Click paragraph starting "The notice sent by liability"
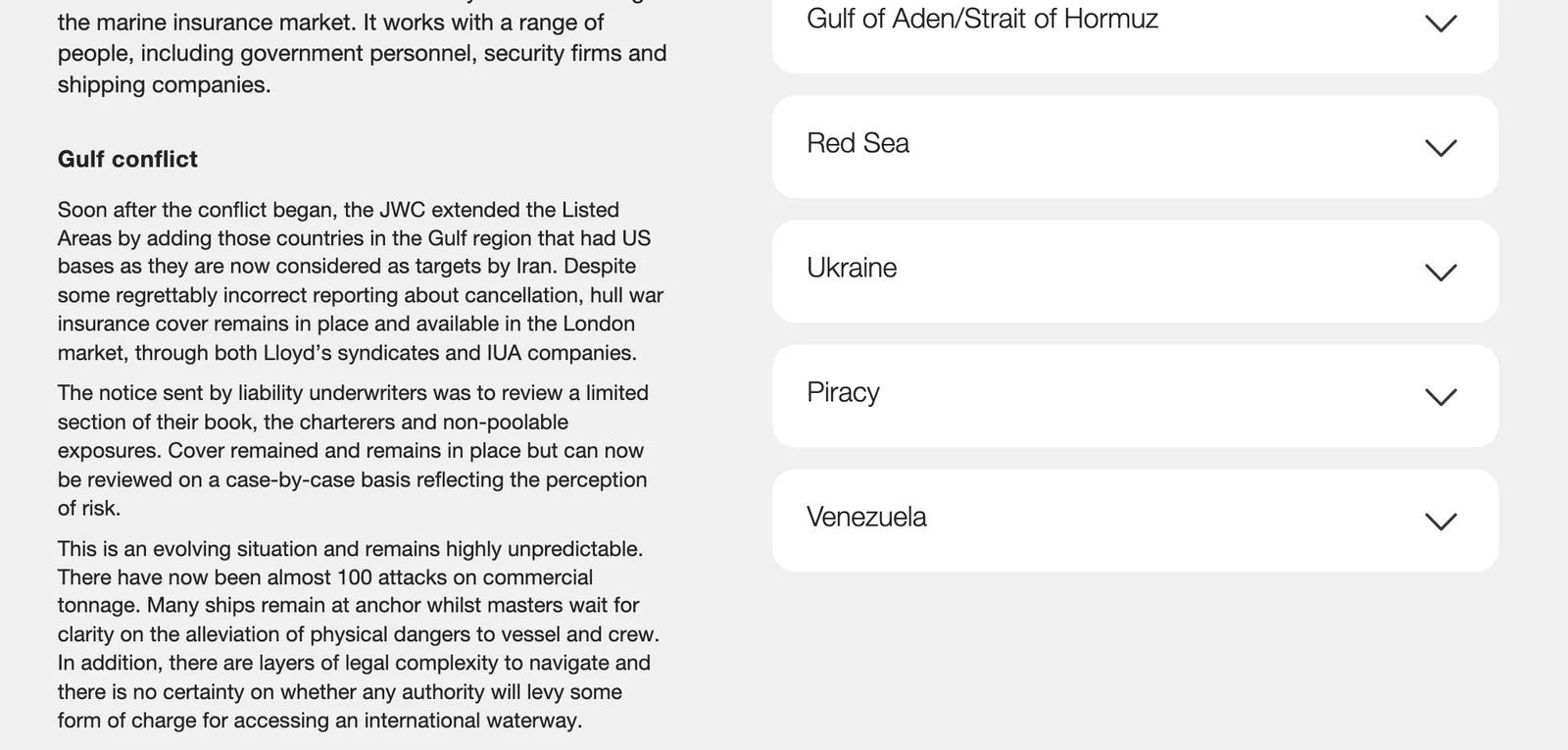The width and height of the screenshot is (1568, 750). [x=353, y=451]
